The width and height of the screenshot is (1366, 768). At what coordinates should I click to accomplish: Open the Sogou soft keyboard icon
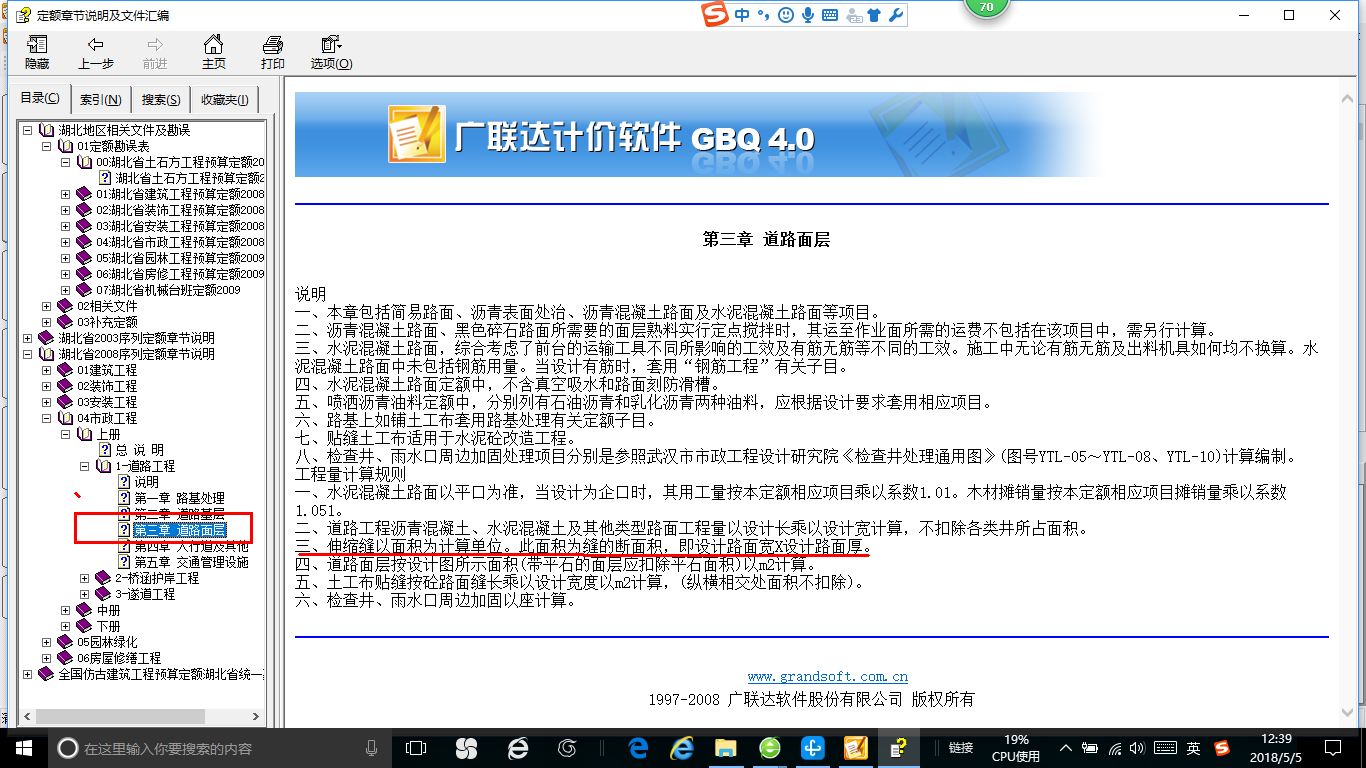[x=830, y=15]
